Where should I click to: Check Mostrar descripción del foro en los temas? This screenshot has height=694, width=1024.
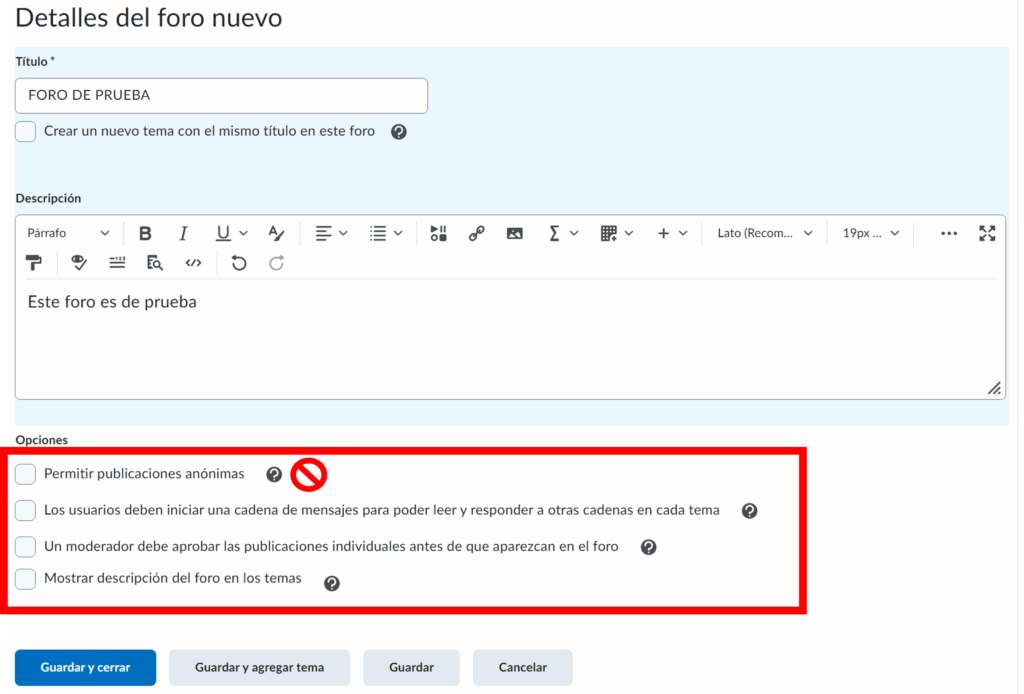[26, 578]
